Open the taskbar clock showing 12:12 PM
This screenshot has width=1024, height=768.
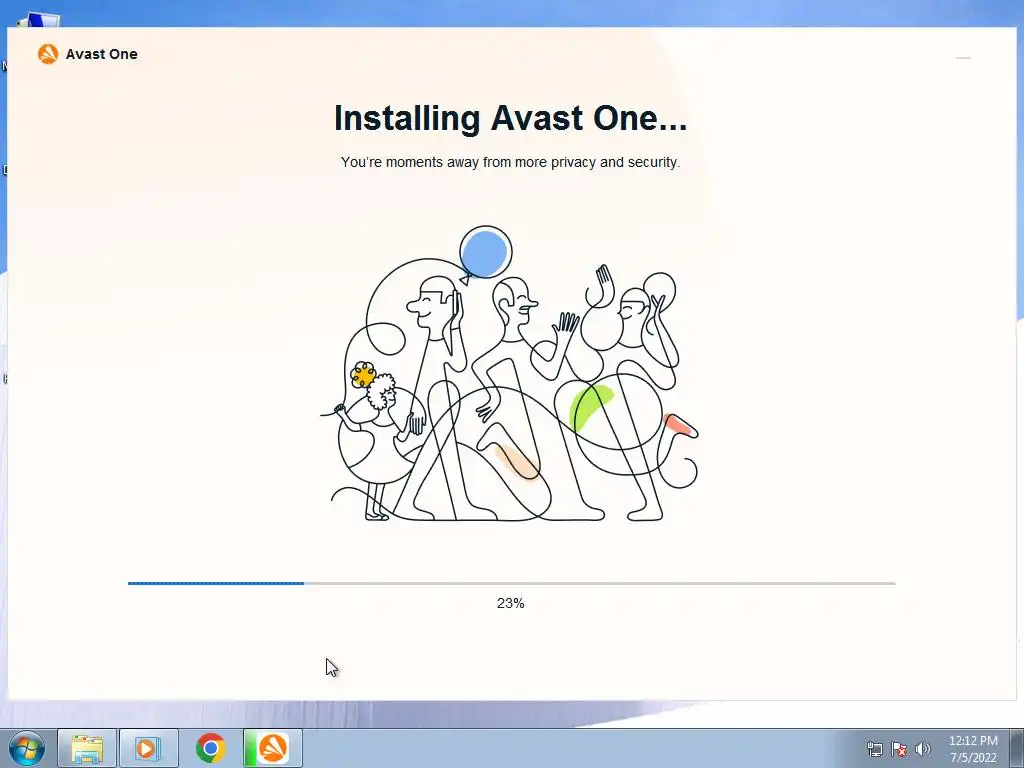973,749
